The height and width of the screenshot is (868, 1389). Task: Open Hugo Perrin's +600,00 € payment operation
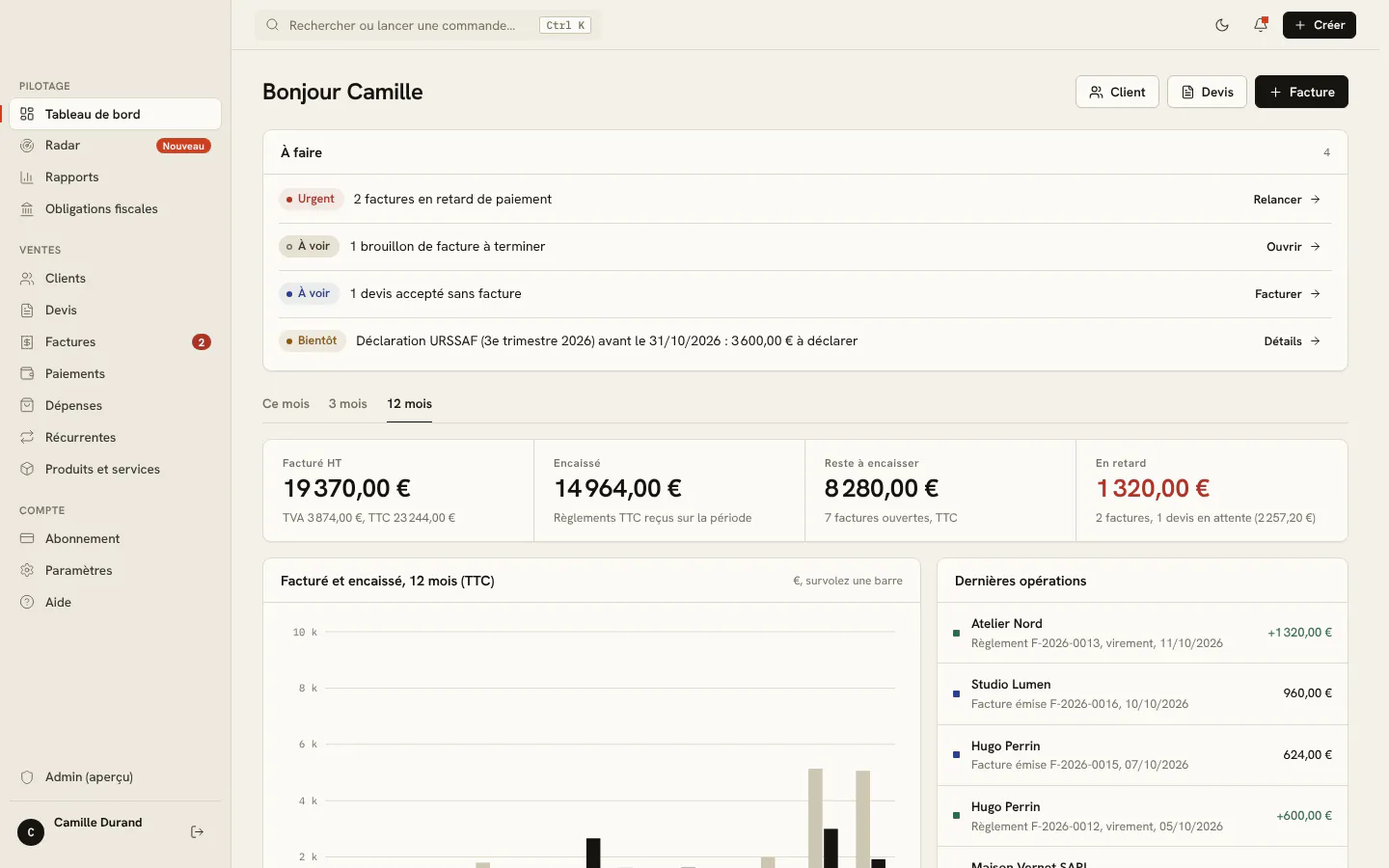[x=1142, y=816]
